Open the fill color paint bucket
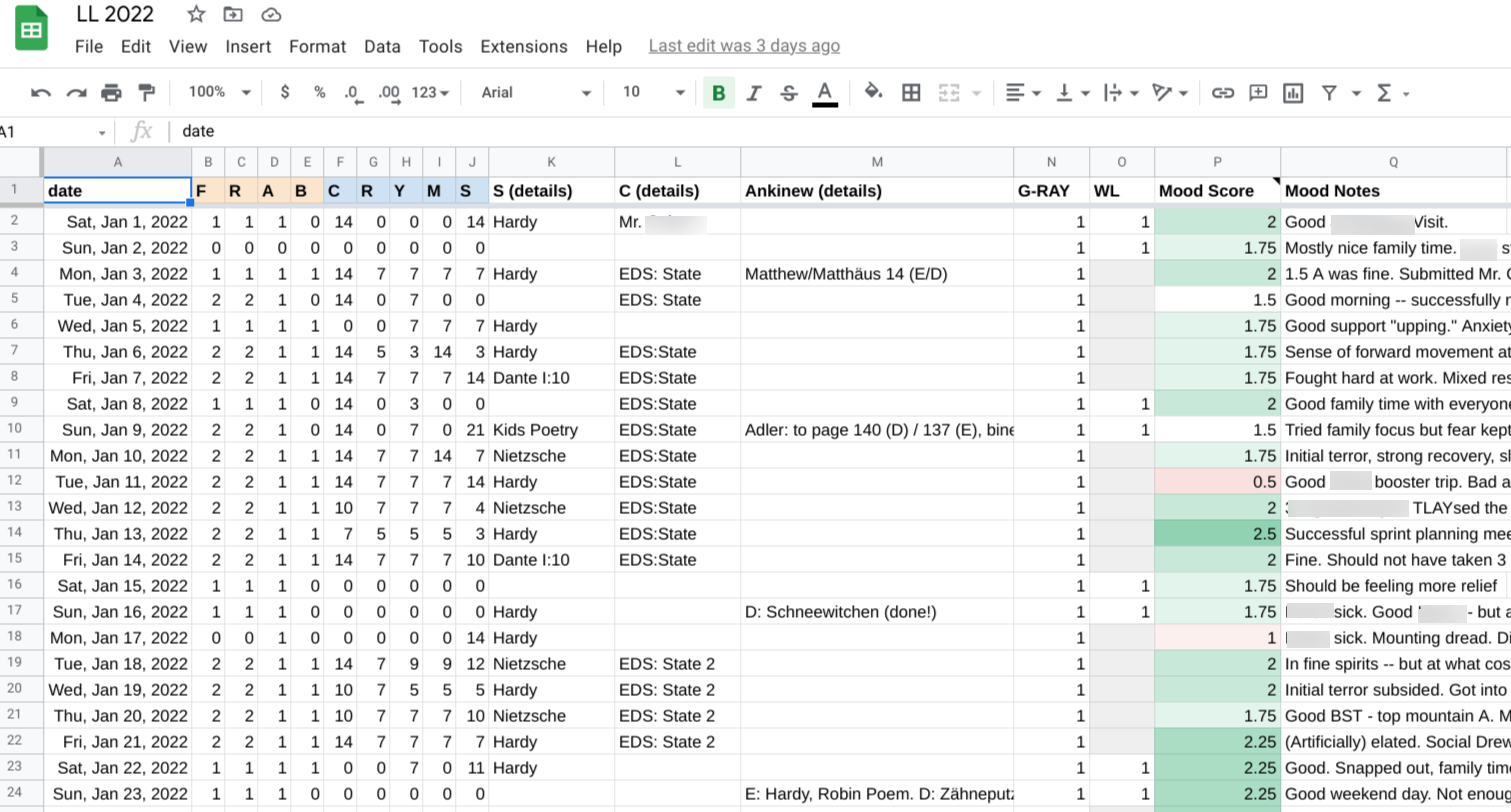This screenshot has width=1511, height=812. point(873,92)
